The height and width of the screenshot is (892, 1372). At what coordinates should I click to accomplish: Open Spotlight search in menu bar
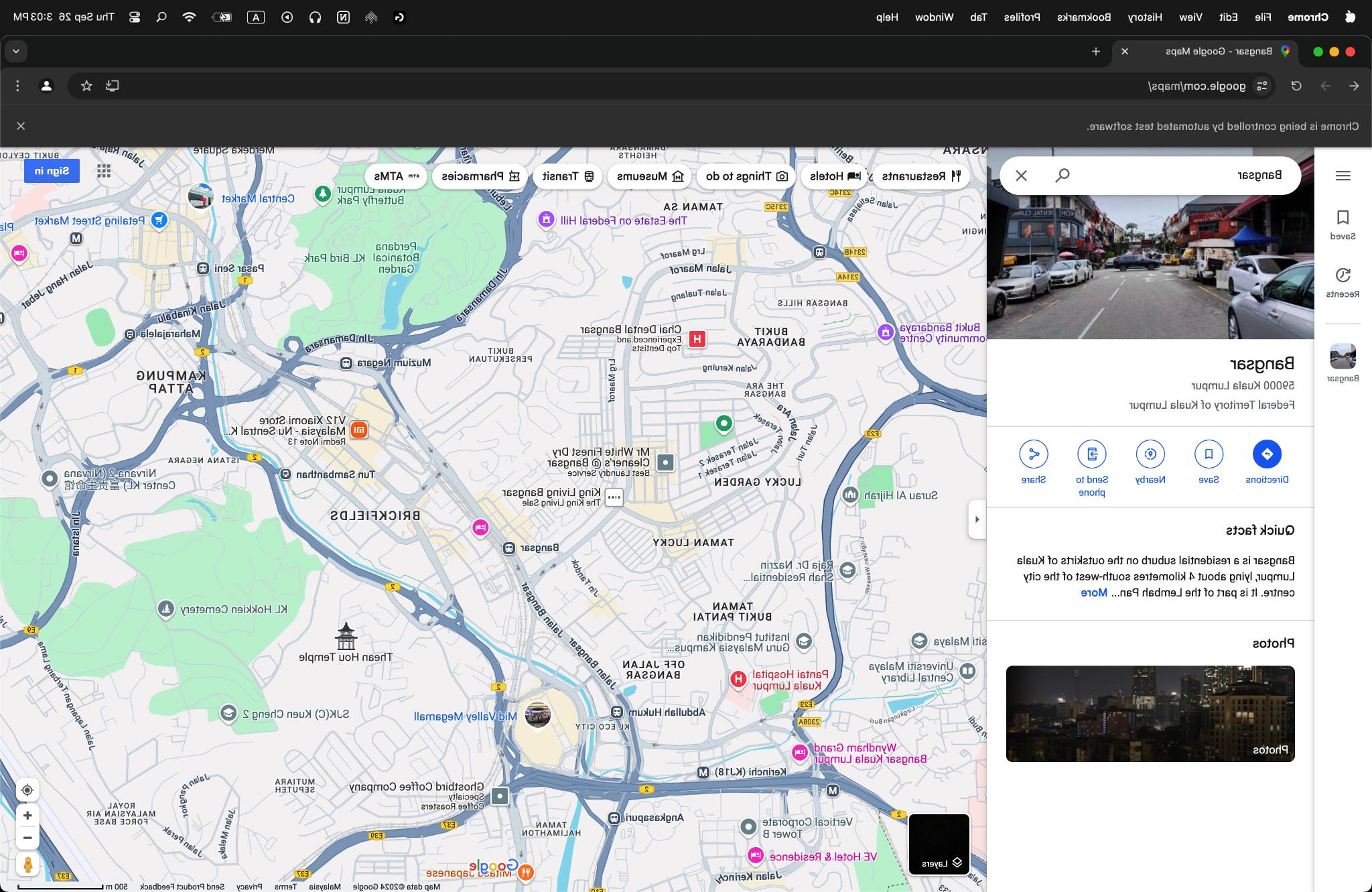pyautogui.click(x=161, y=17)
